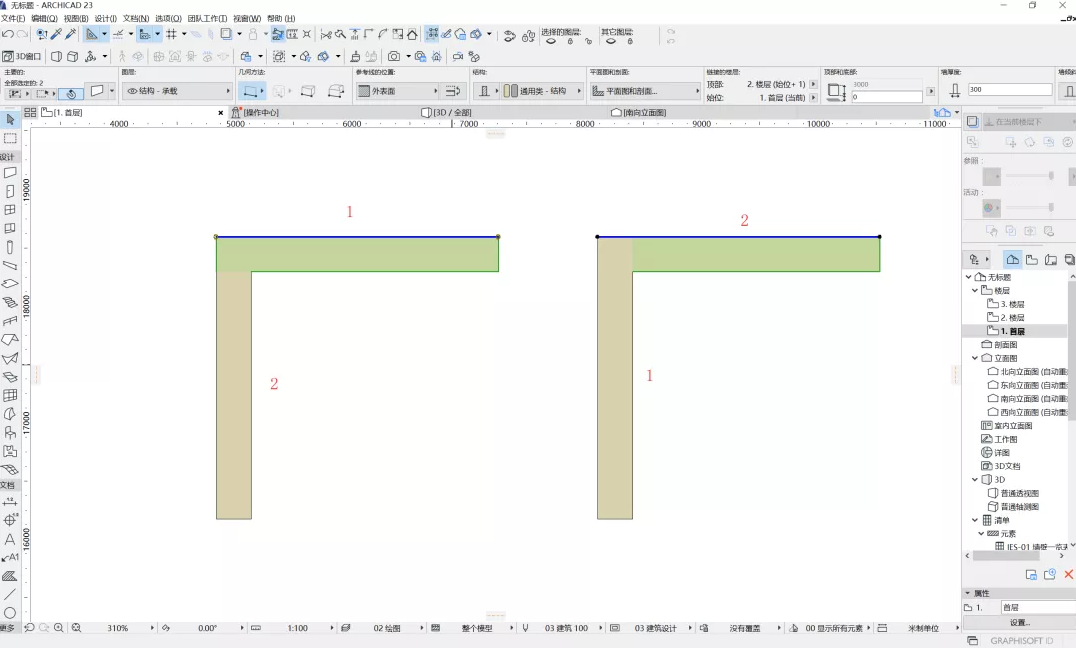Screen dimensions: 1076x648
Task: Click the 设置... button in properties
Action: click(1019, 623)
